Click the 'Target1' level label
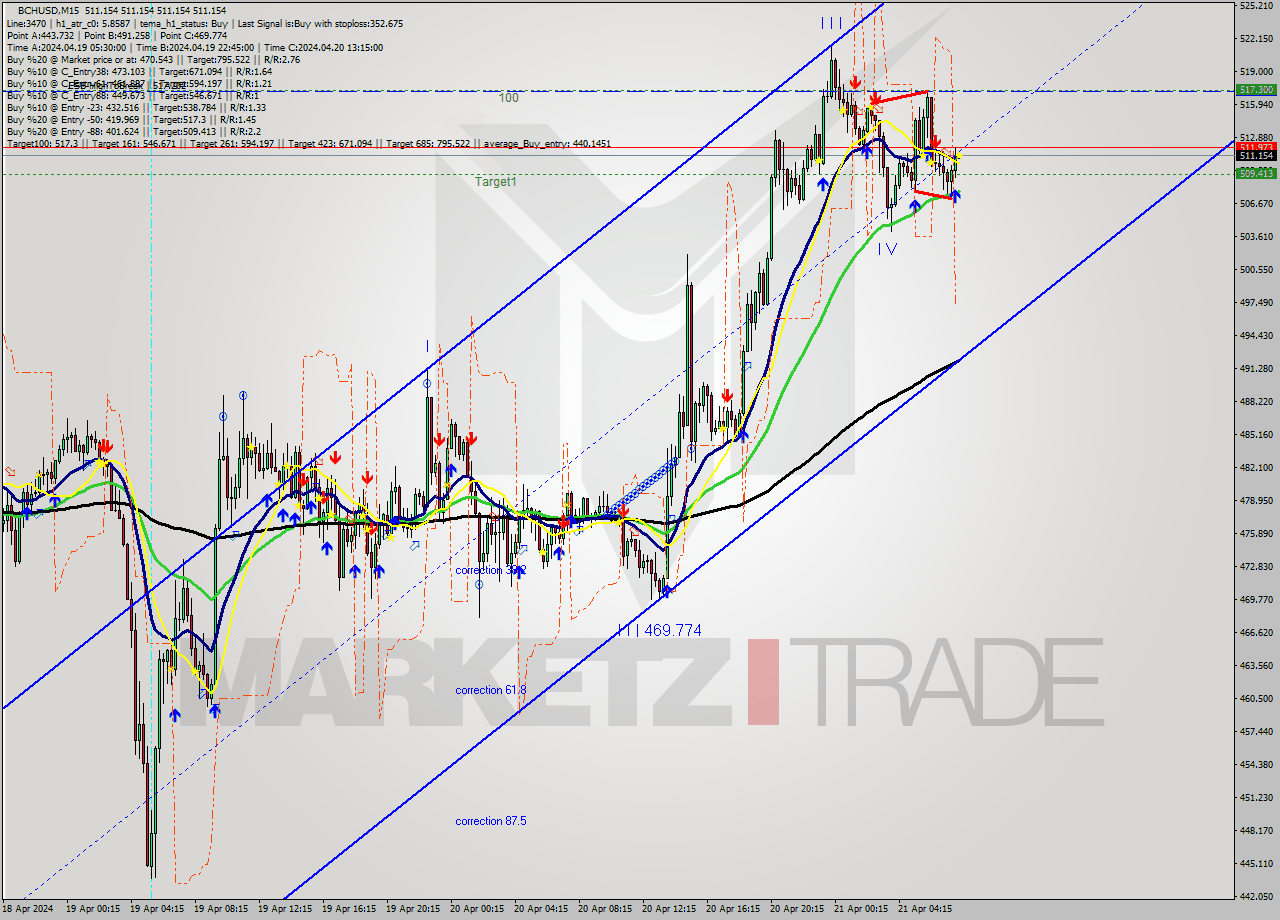Image resolution: width=1280 pixels, height=920 pixels. (x=496, y=182)
